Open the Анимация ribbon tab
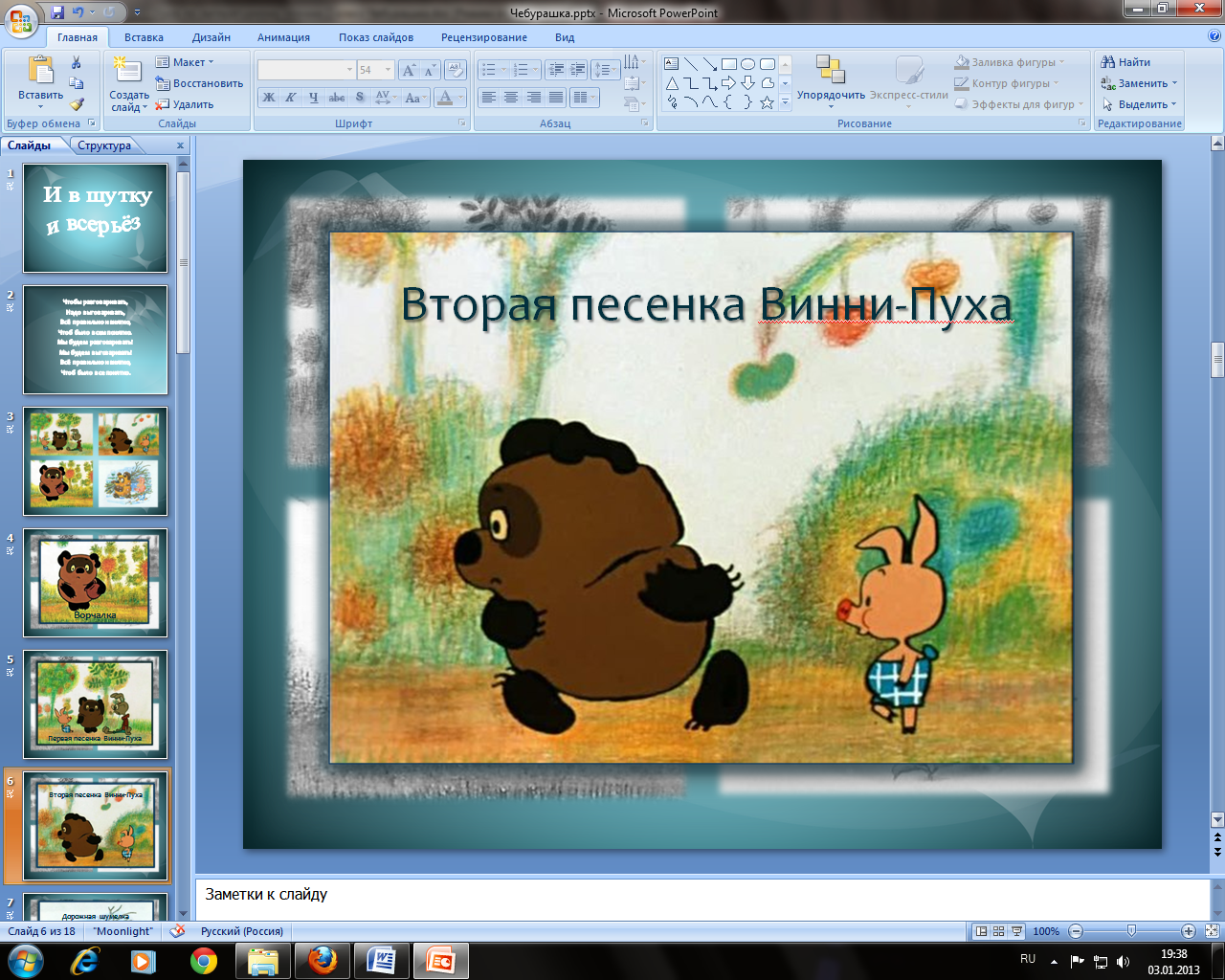The image size is (1225, 980). point(283,37)
